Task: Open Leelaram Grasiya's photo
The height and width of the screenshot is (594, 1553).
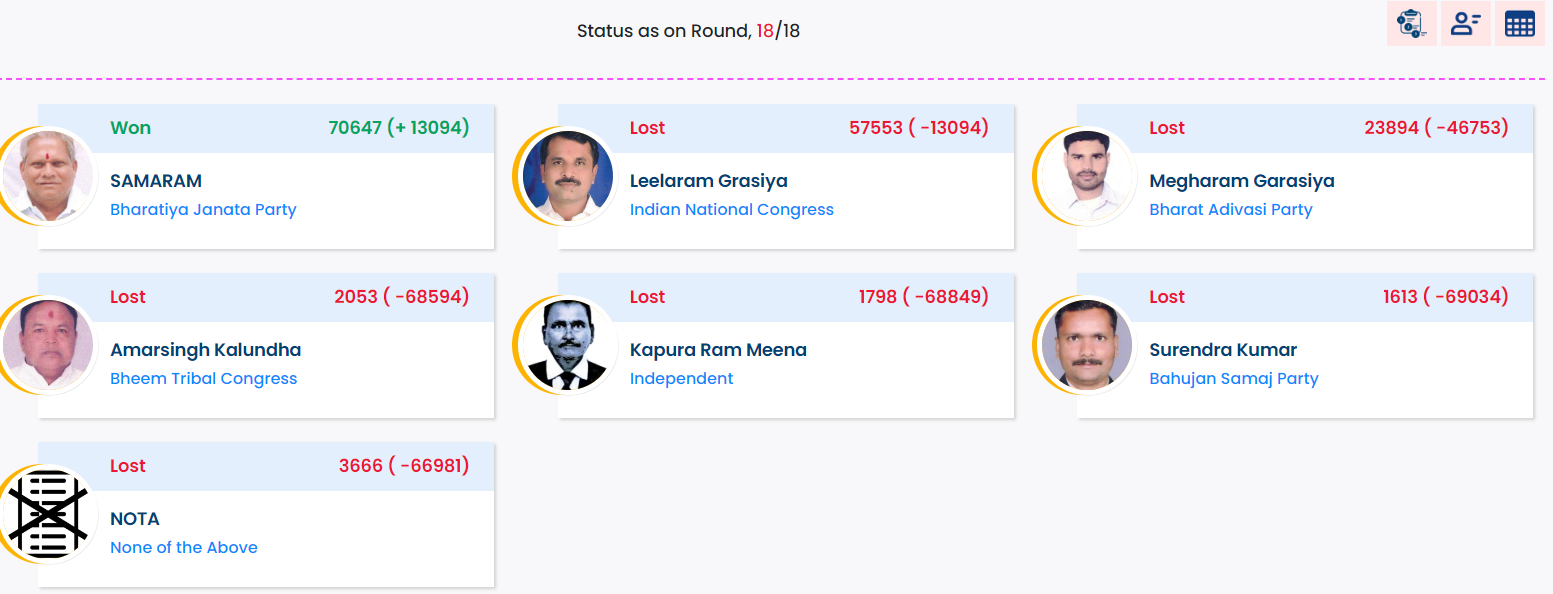Action: tap(567, 176)
